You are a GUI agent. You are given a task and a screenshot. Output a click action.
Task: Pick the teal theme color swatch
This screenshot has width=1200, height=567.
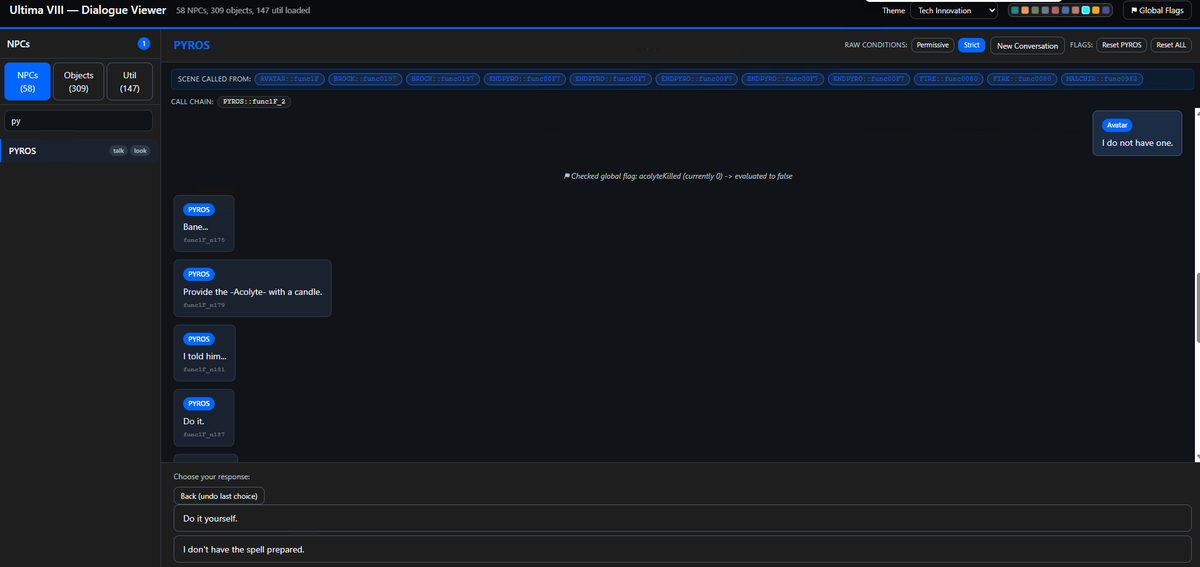pyautogui.click(x=1016, y=10)
